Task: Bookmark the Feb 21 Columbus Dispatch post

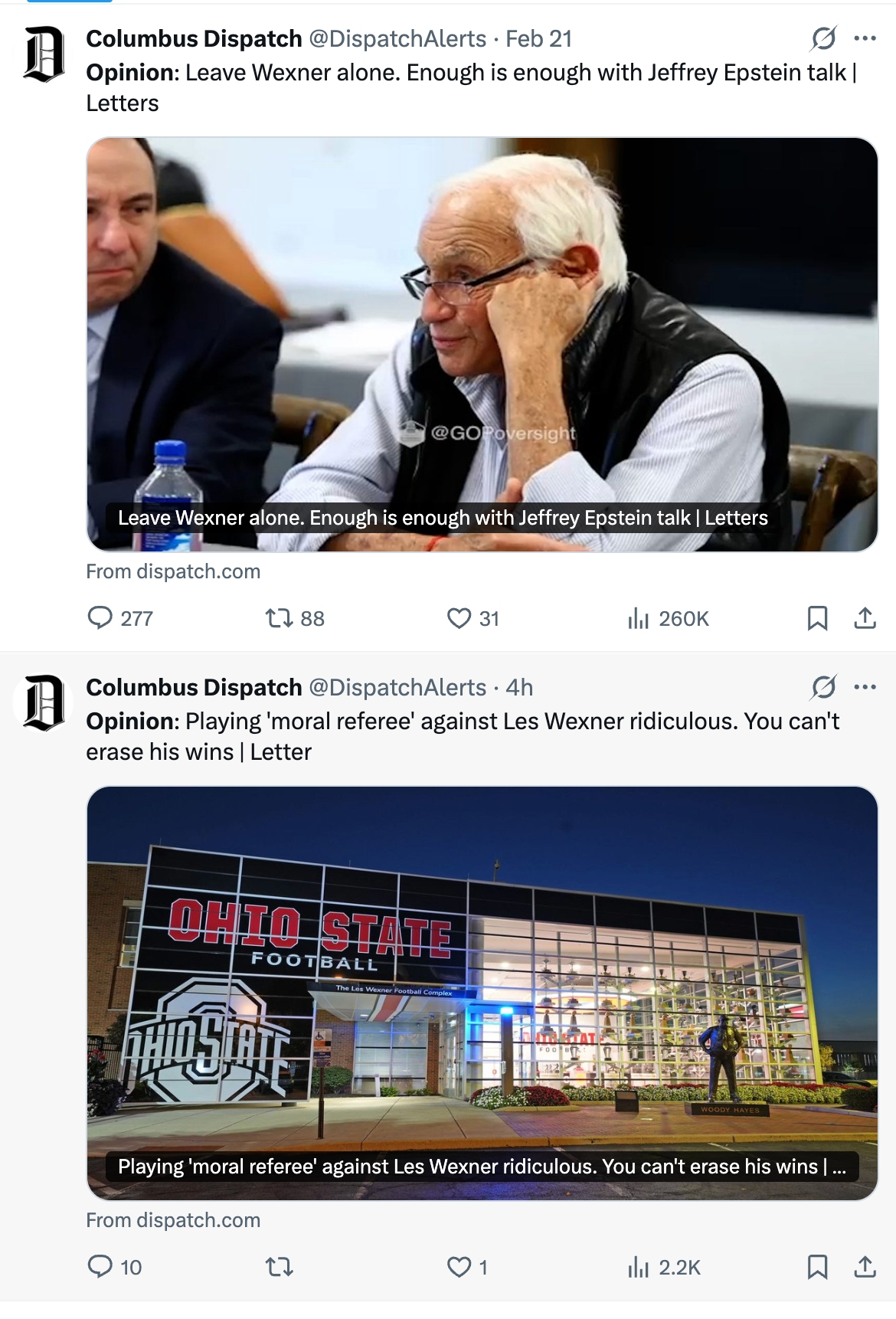Action: click(817, 617)
